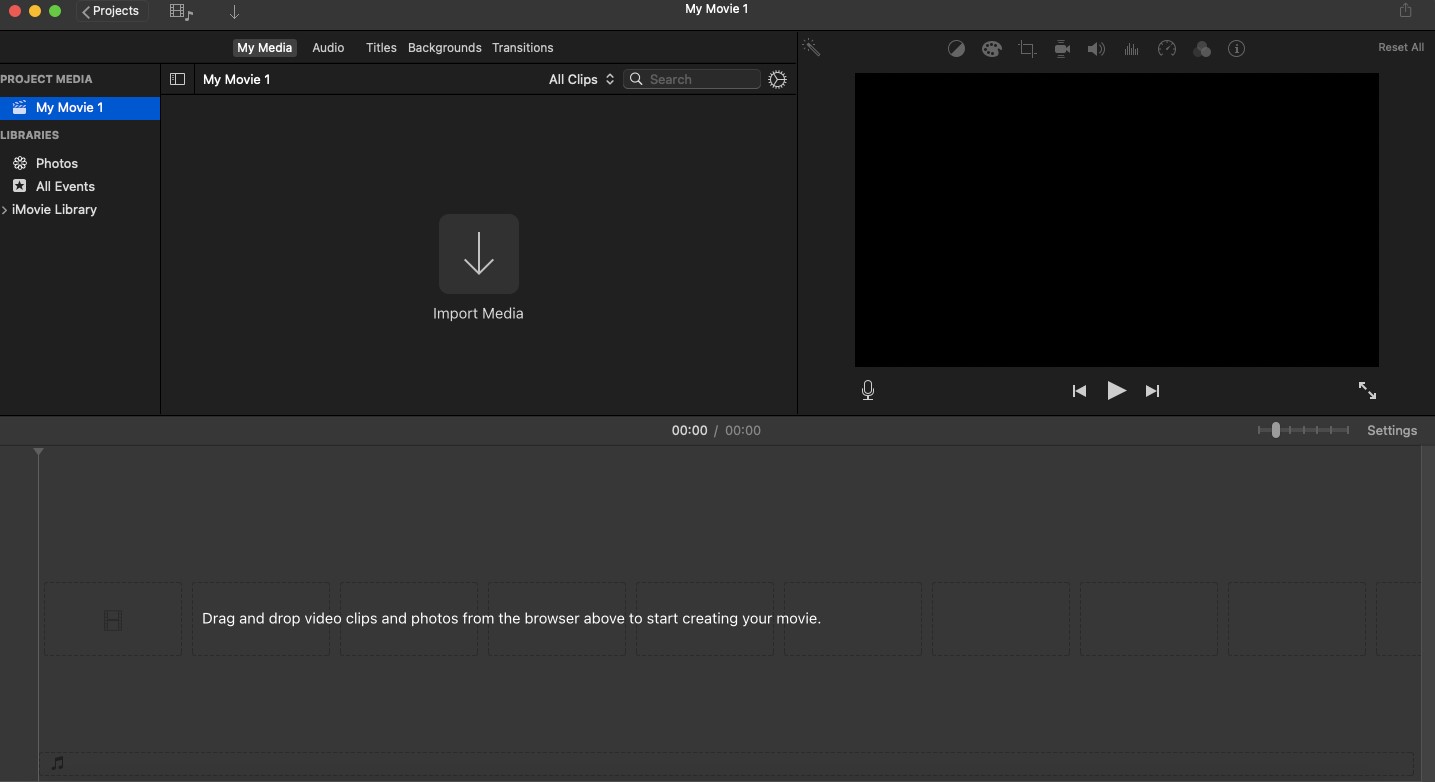This screenshot has width=1435, height=782.
Task: Open Clip Filter and Audio Effects tool
Action: tap(1202, 49)
